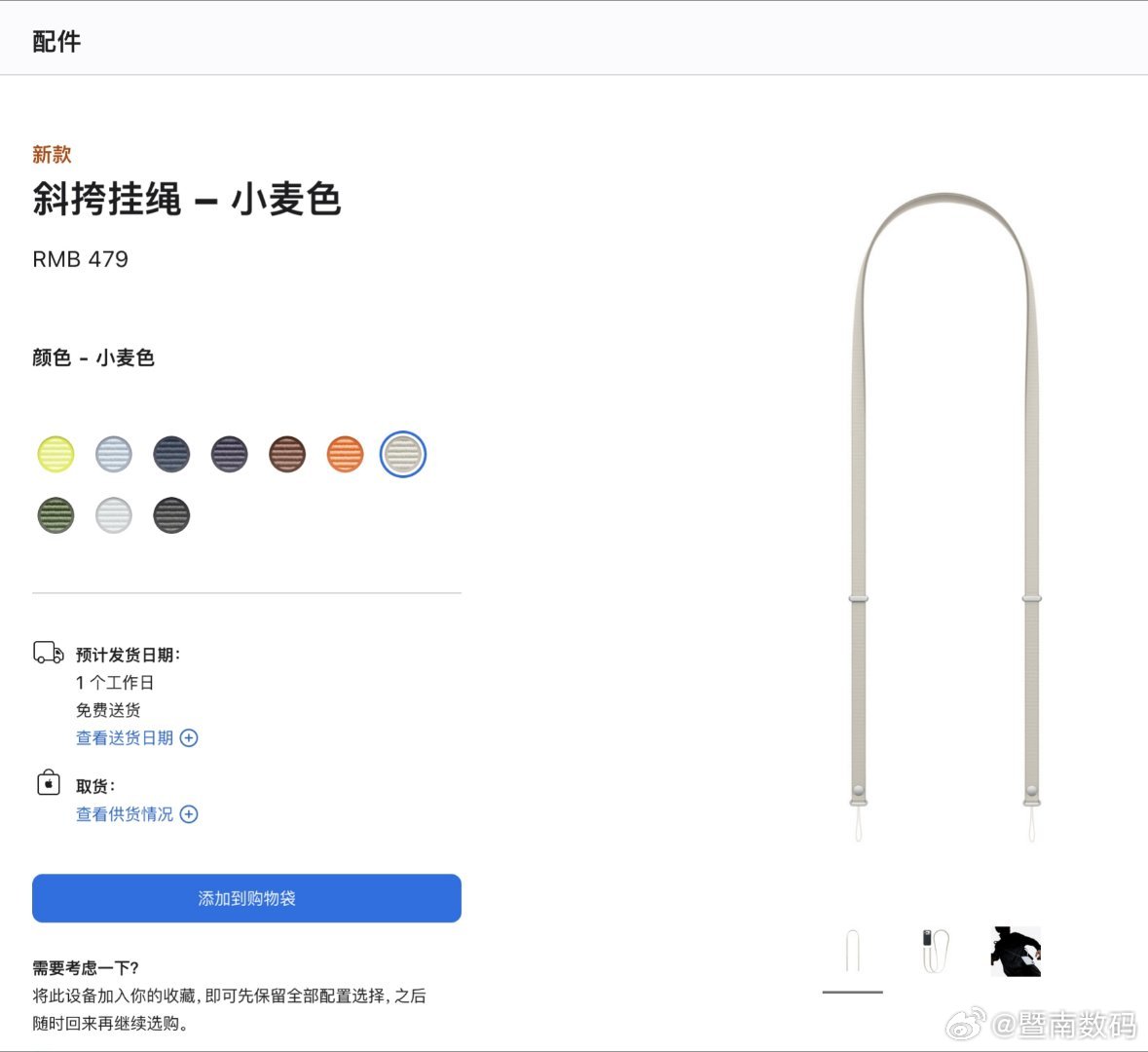Select the dark purple strap color swatch
The image size is (1148, 1052).
229,454
